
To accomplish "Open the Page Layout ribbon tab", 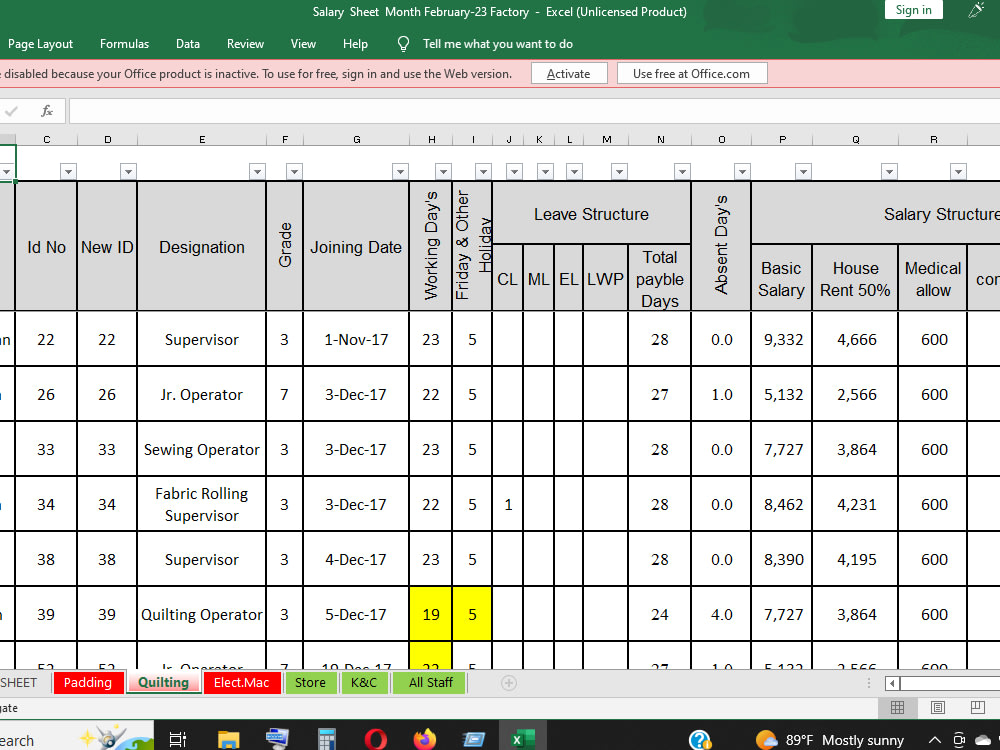I will pos(40,44).
